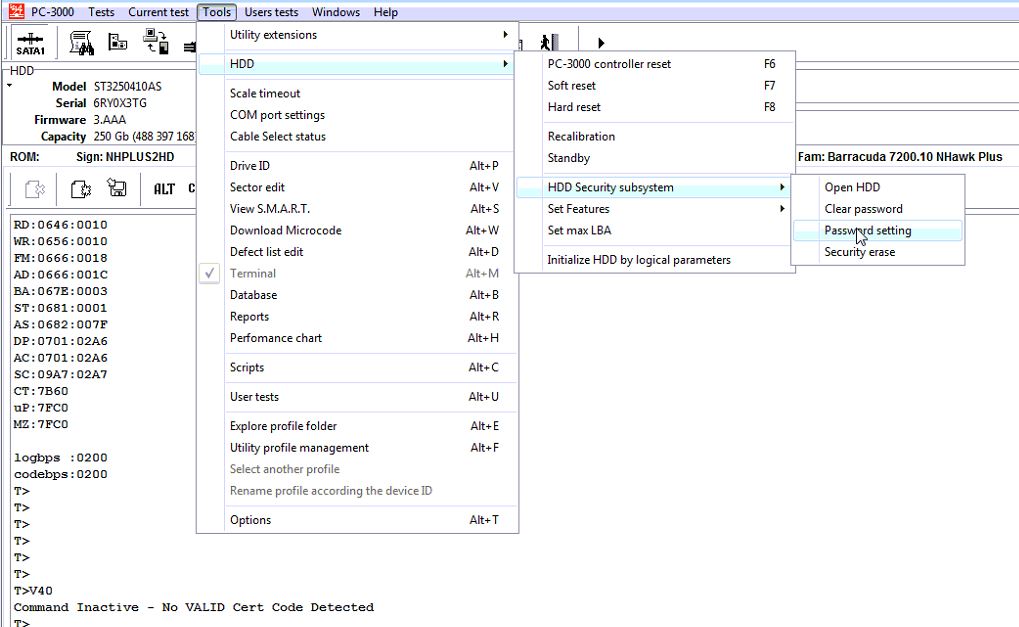Click the document with gear terminal toolbar icon
The width and height of the screenshot is (1019, 627).
[x=81, y=189]
